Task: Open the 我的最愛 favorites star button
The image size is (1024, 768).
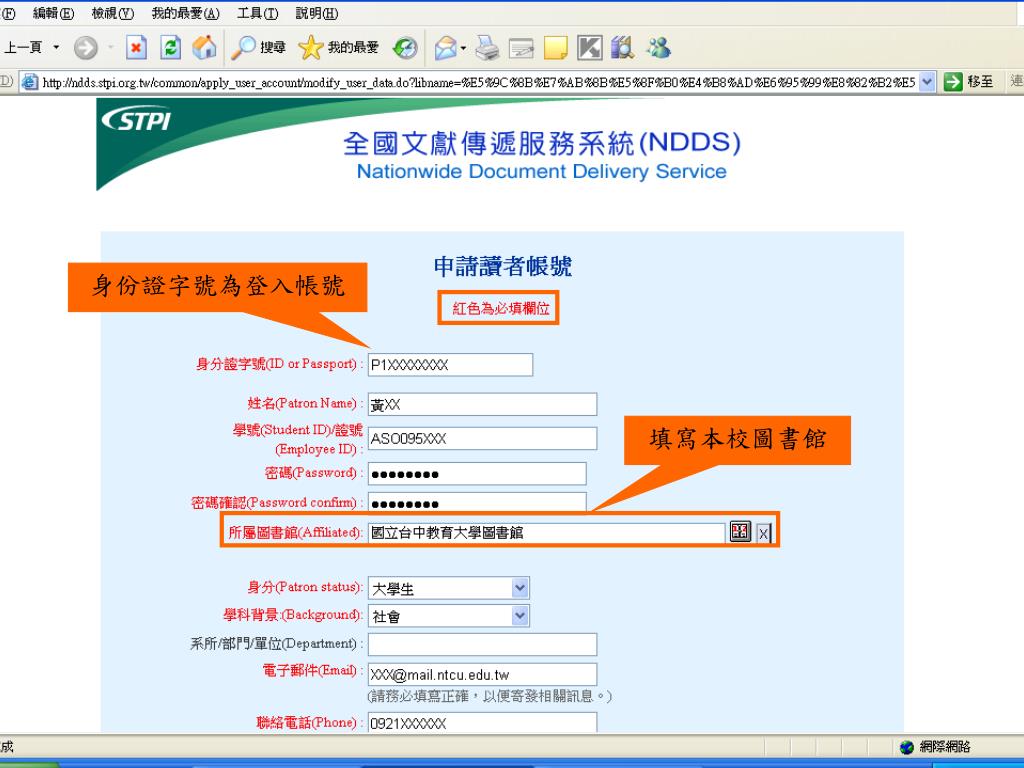Action: [338, 48]
